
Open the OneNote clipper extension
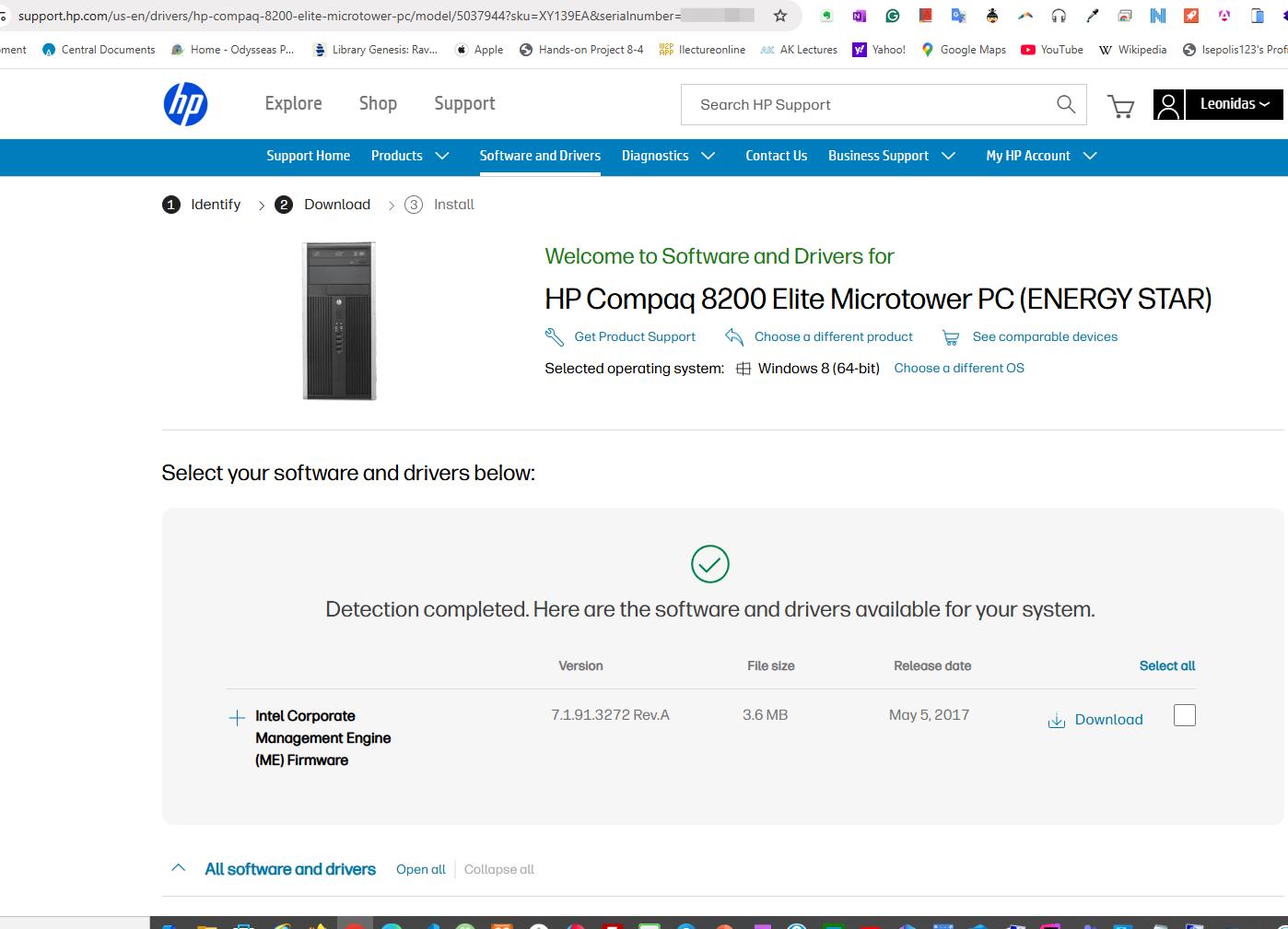pyautogui.click(x=859, y=16)
